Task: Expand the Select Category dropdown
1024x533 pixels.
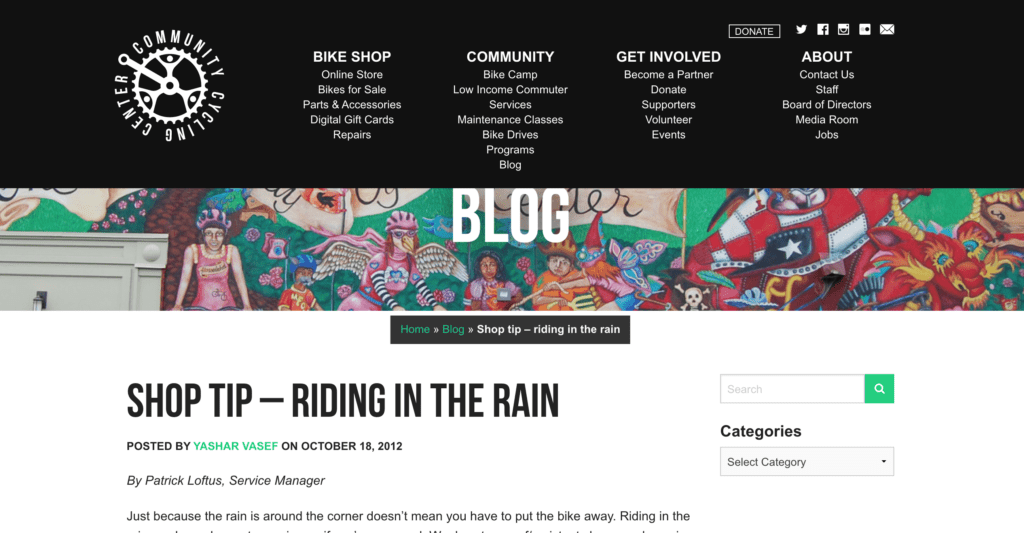Action: (x=807, y=462)
